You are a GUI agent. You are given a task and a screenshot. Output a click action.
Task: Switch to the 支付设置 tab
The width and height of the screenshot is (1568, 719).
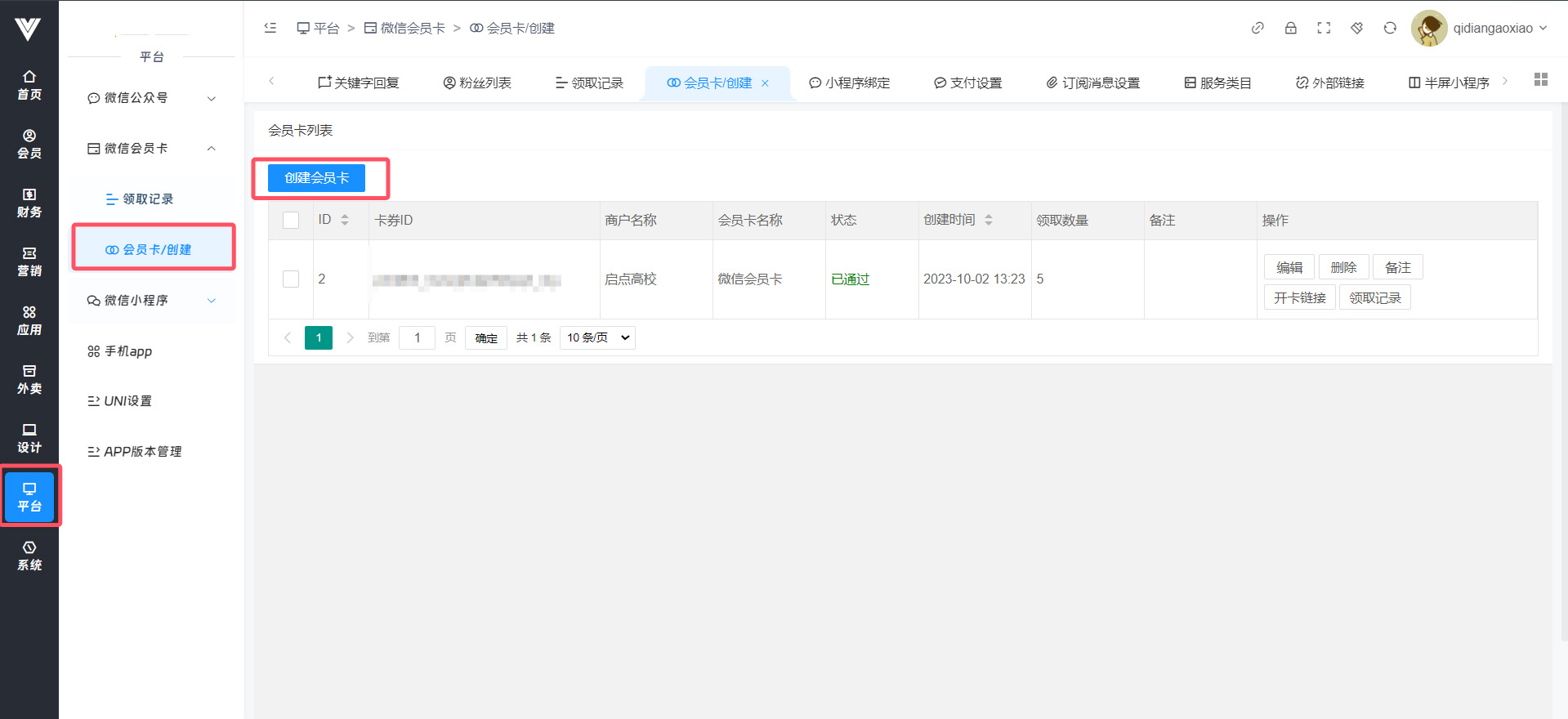pyautogui.click(x=967, y=83)
